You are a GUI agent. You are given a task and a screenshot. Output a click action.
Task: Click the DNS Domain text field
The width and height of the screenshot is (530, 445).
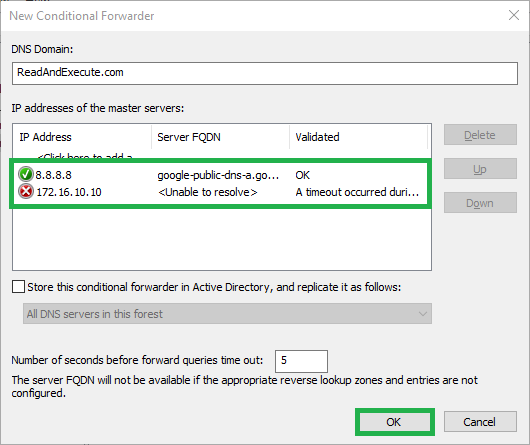click(x=265, y=73)
